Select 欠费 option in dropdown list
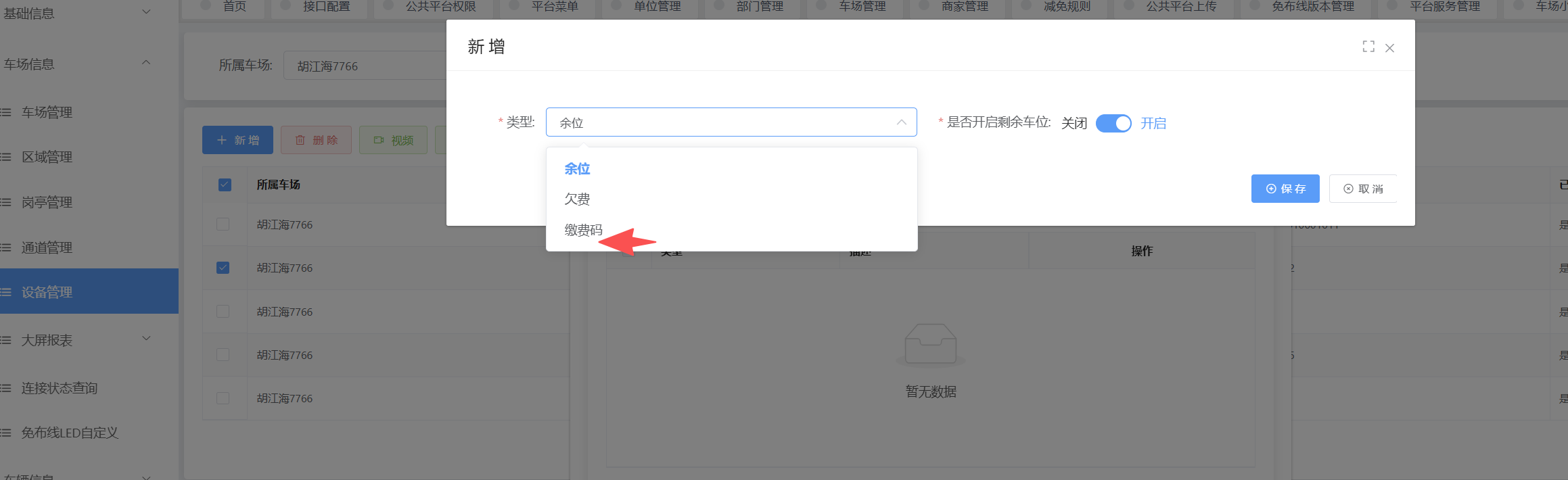The width and height of the screenshot is (1568, 480). pyautogui.click(x=731, y=199)
